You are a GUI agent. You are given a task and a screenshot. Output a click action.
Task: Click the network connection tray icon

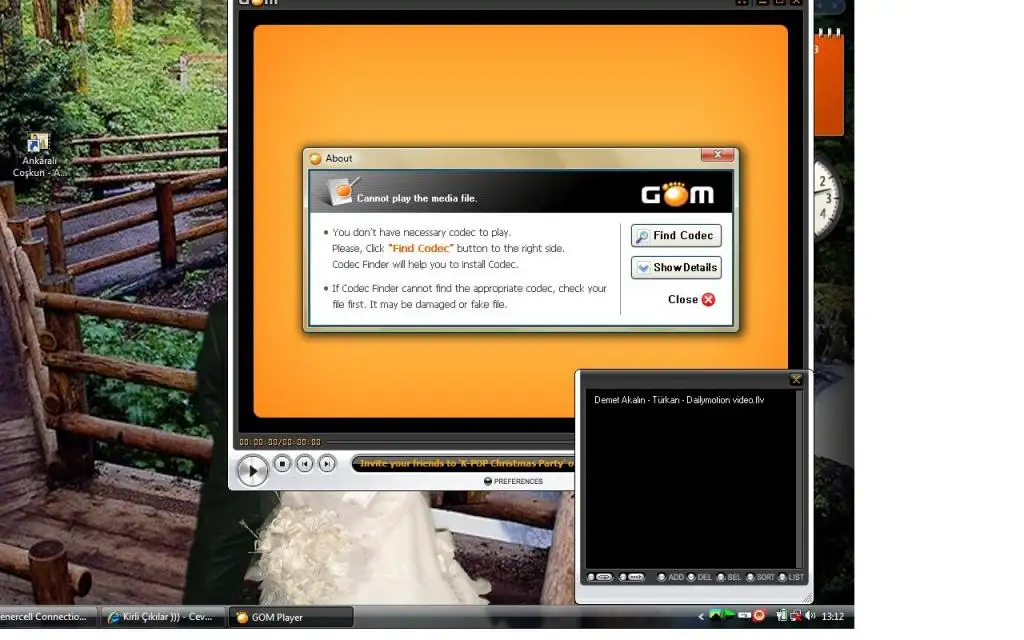click(795, 615)
